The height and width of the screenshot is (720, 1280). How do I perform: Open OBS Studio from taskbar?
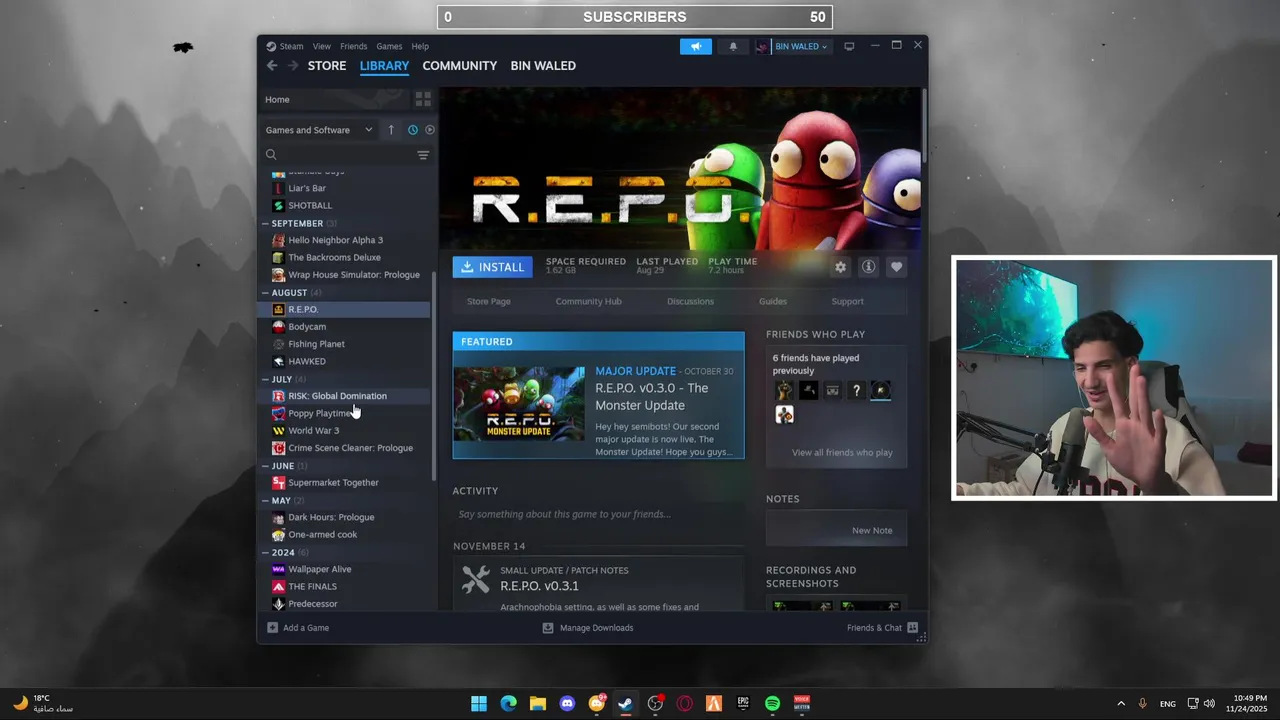click(655, 704)
